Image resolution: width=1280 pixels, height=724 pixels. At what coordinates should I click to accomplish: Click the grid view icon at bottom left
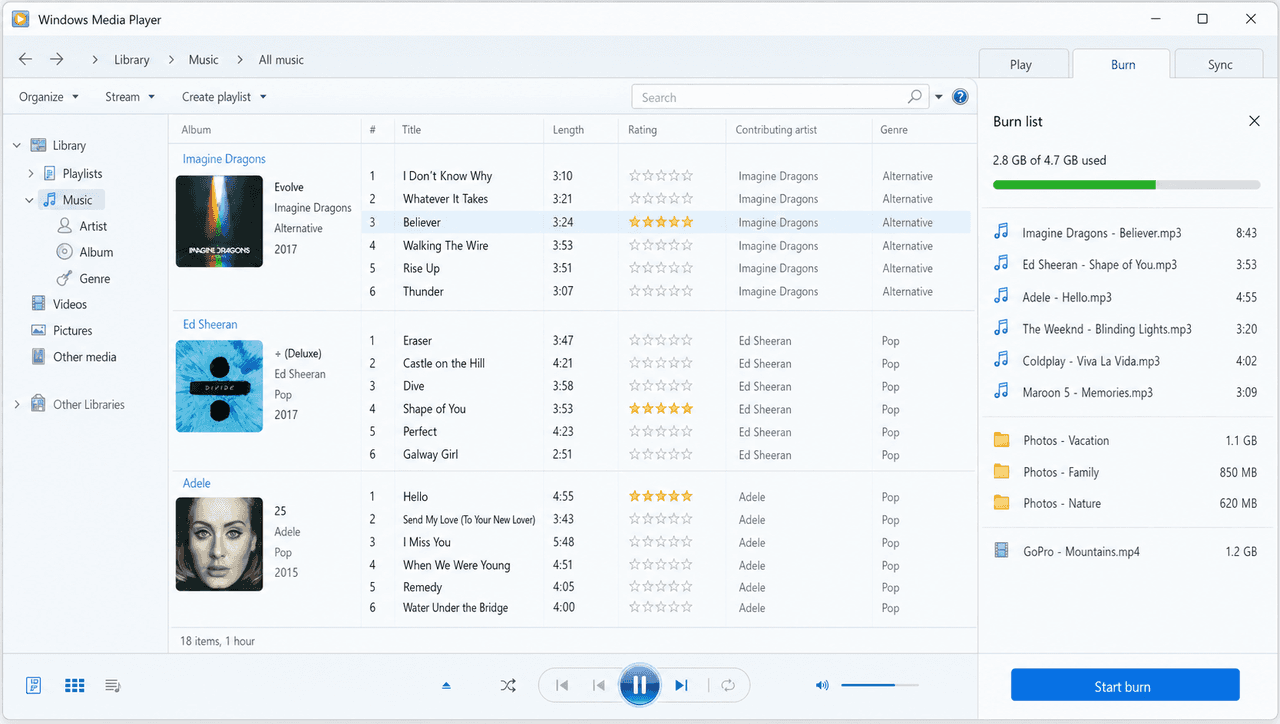tap(74, 685)
